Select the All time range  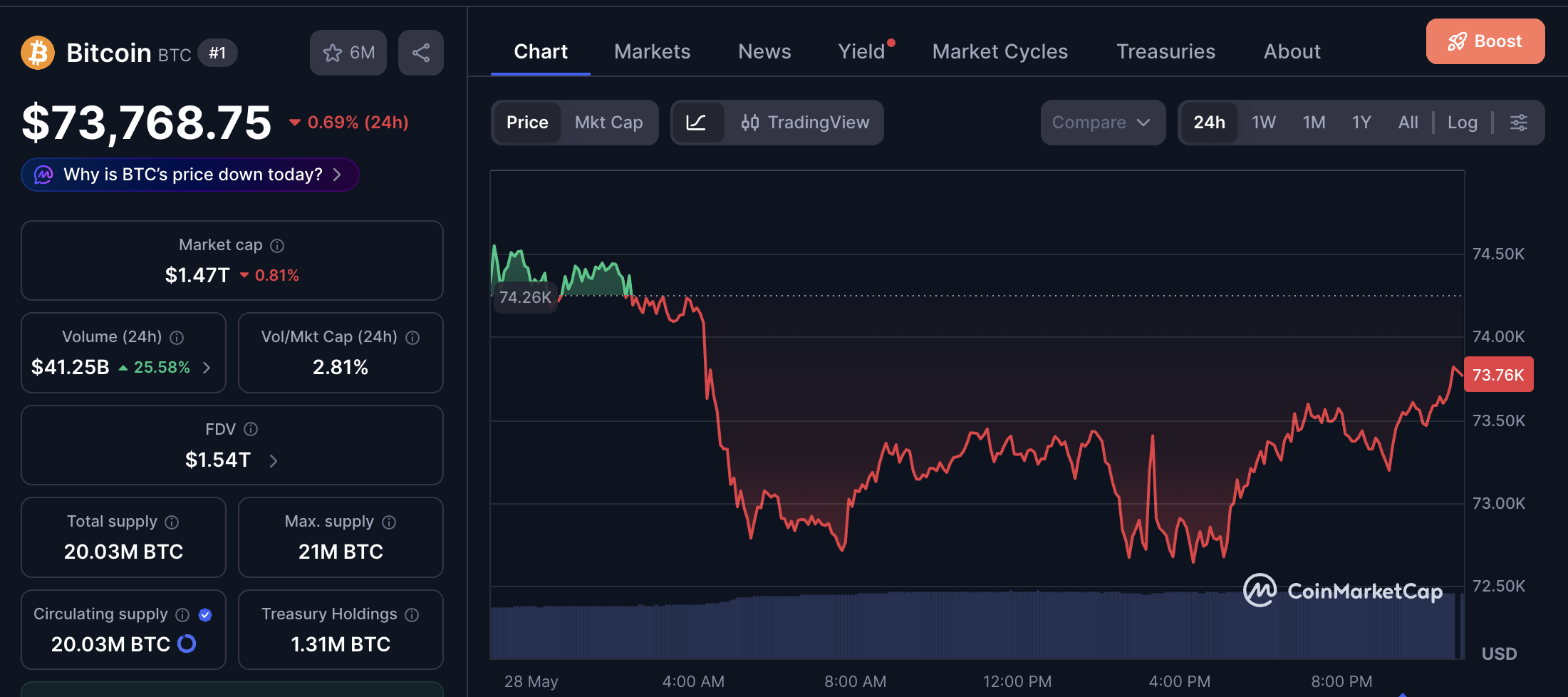[x=1408, y=123]
